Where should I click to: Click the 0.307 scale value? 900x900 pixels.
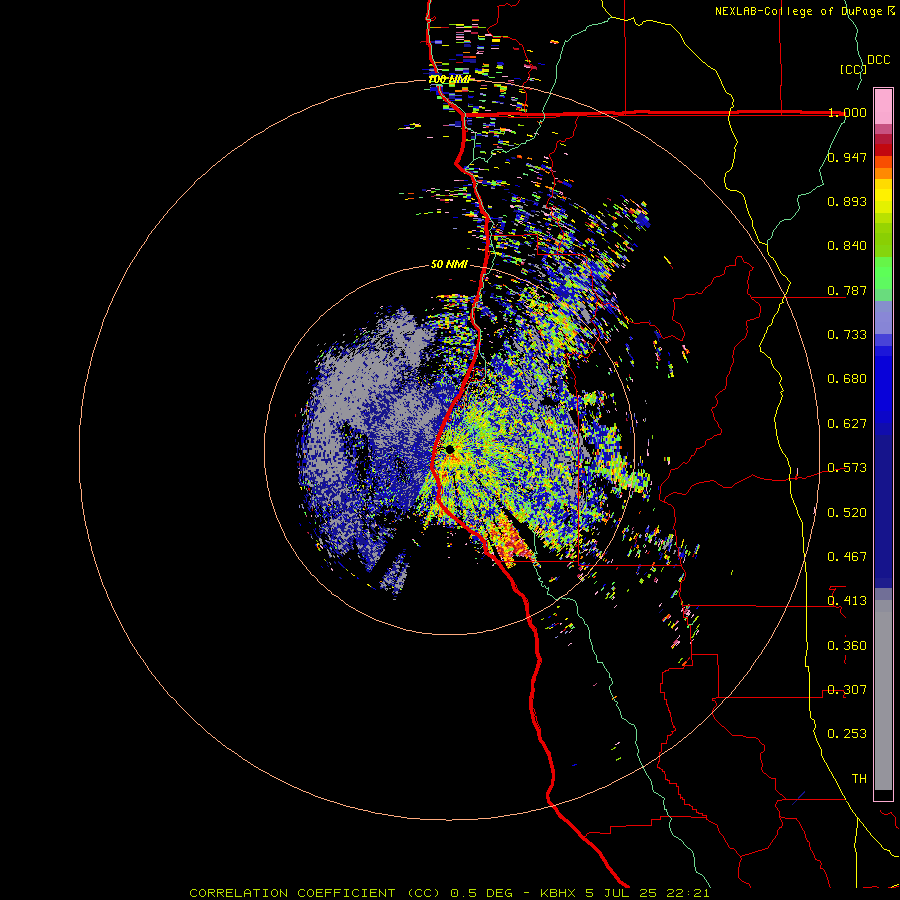coord(847,690)
